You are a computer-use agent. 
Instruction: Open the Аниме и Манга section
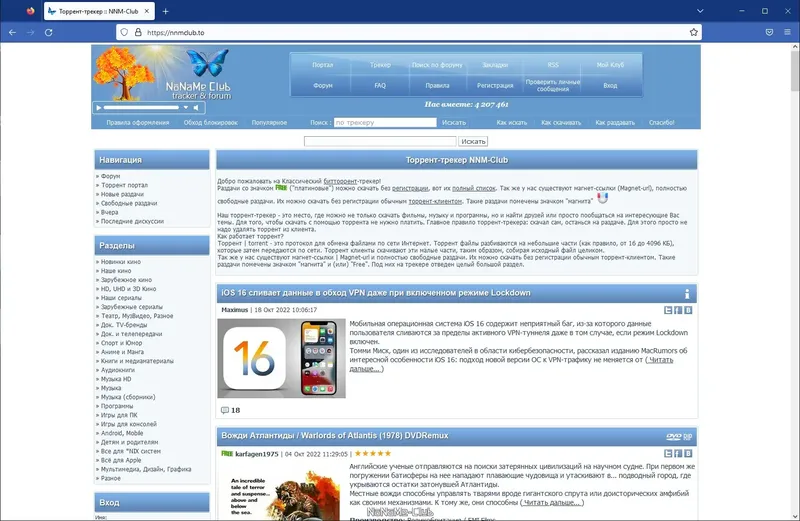[x=122, y=352]
